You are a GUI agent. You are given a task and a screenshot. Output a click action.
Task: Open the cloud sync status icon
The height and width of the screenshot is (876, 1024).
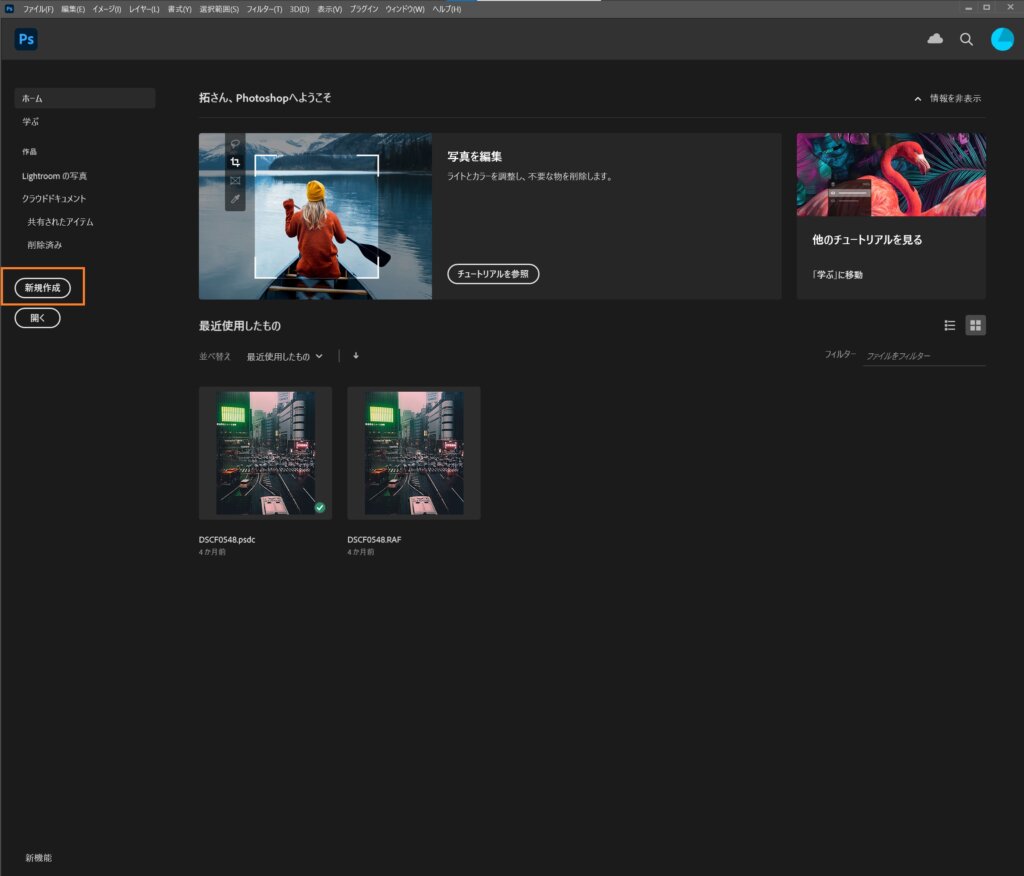(x=935, y=39)
